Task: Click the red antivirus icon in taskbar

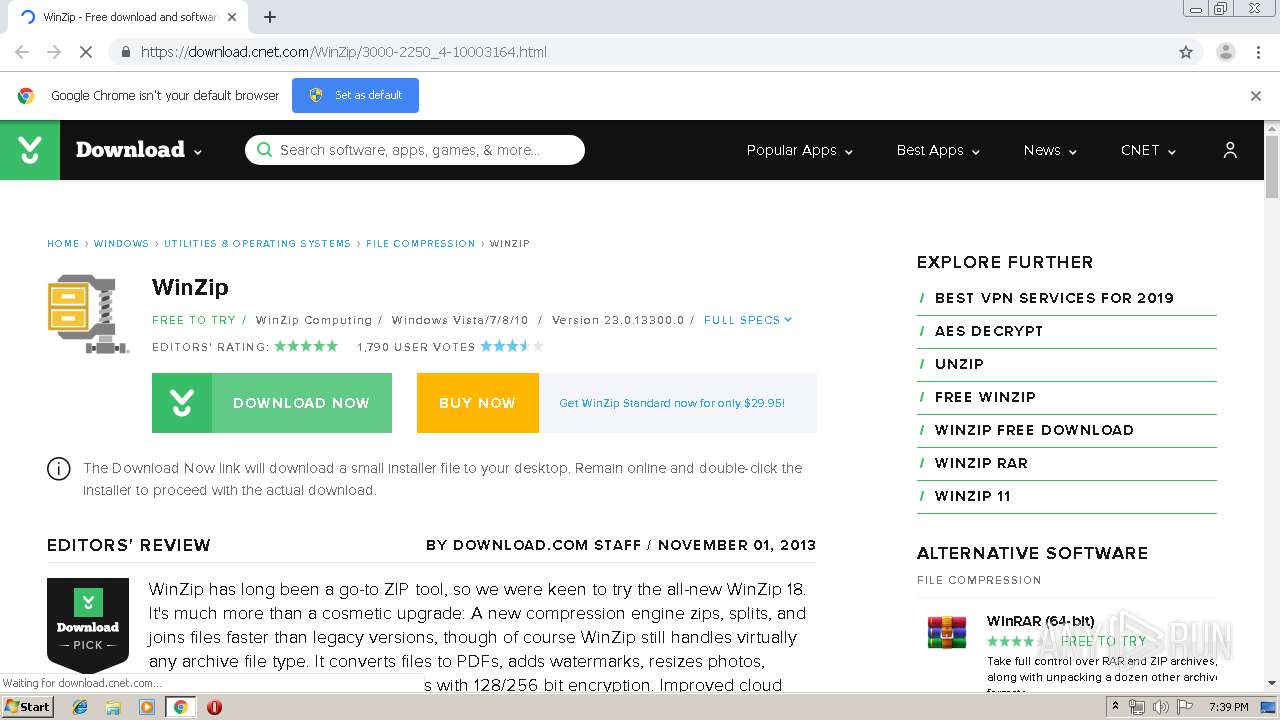Action: tap(214, 707)
